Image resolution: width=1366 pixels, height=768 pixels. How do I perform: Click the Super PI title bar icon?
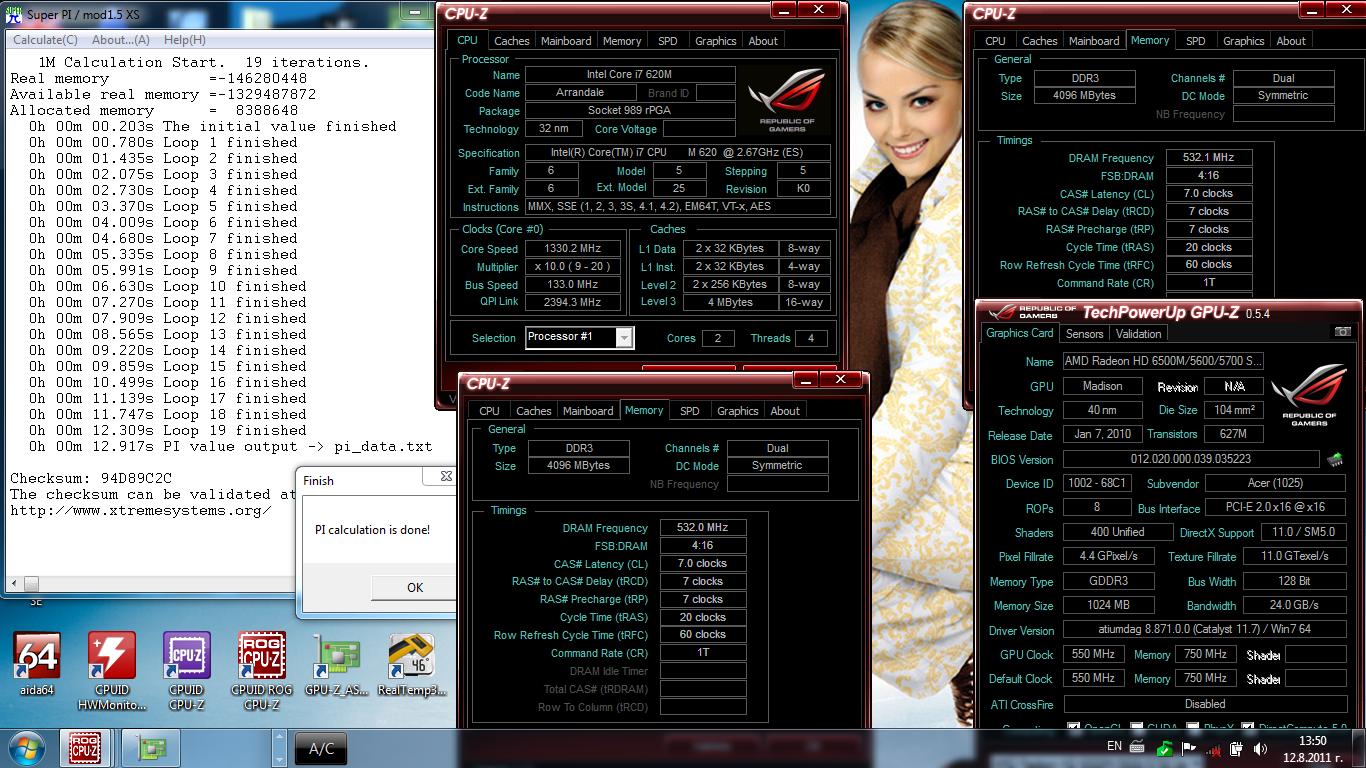coord(14,14)
